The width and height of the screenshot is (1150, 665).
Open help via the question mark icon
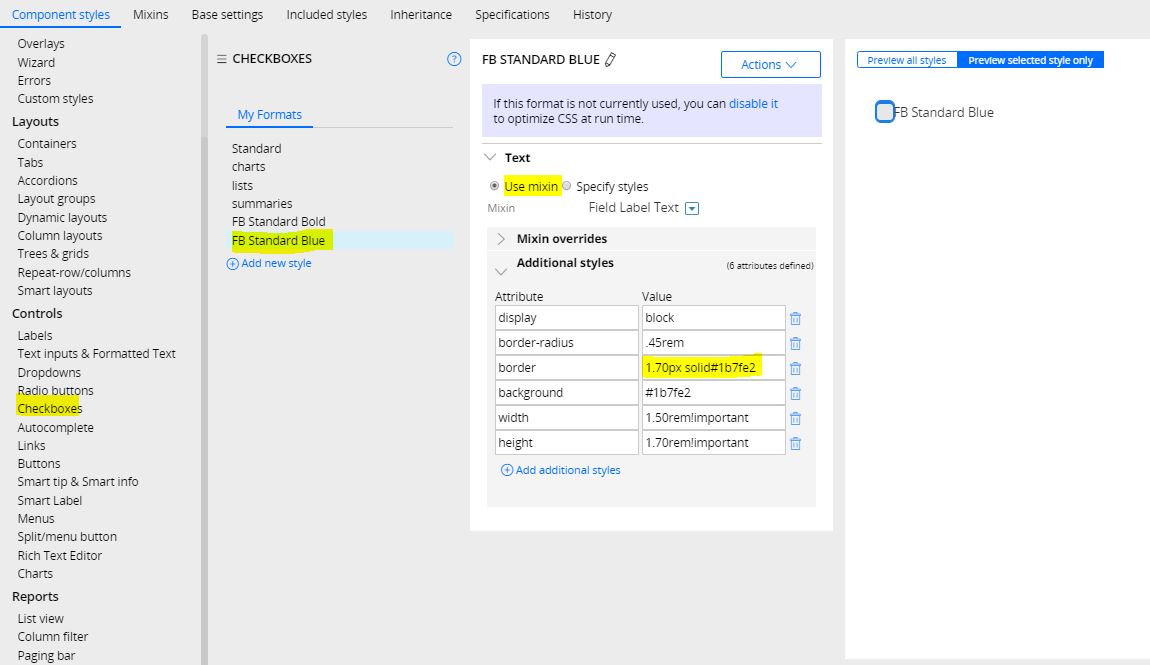point(455,59)
